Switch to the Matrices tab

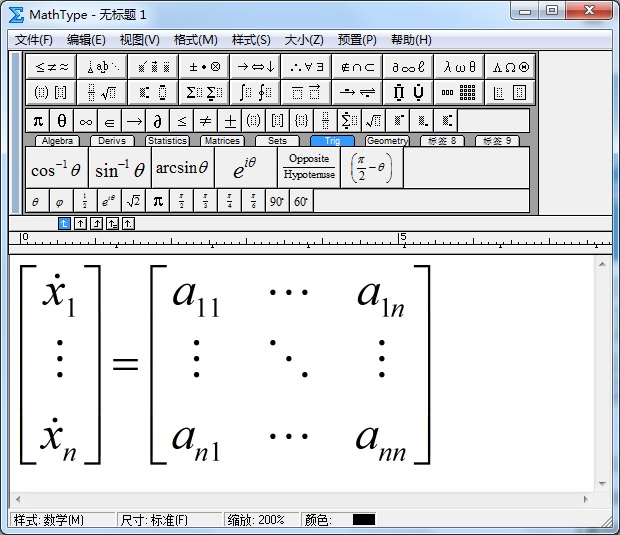(x=221, y=141)
